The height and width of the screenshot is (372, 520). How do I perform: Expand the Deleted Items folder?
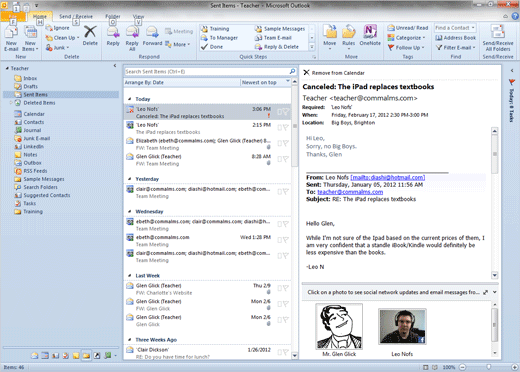pos(11,103)
